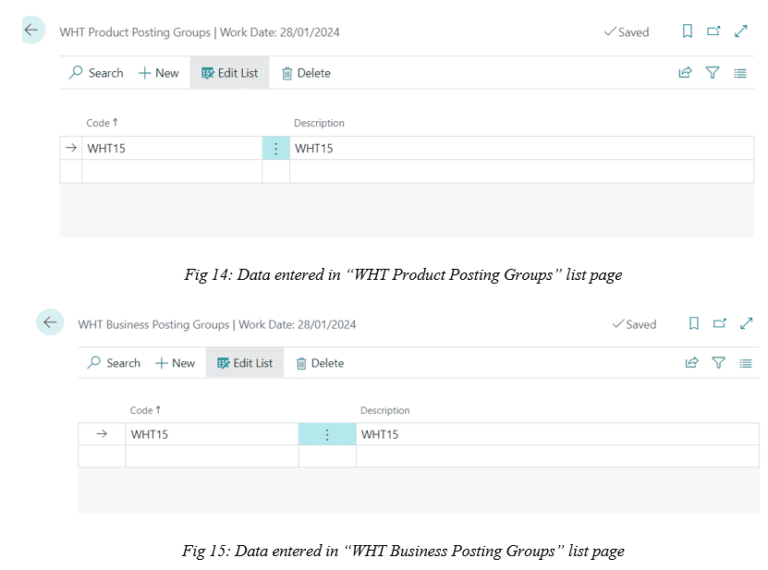The image size is (768, 570).
Task: Expand WHT Product Posting Groups page to full view
Action: pyautogui.click(x=741, y=31)
